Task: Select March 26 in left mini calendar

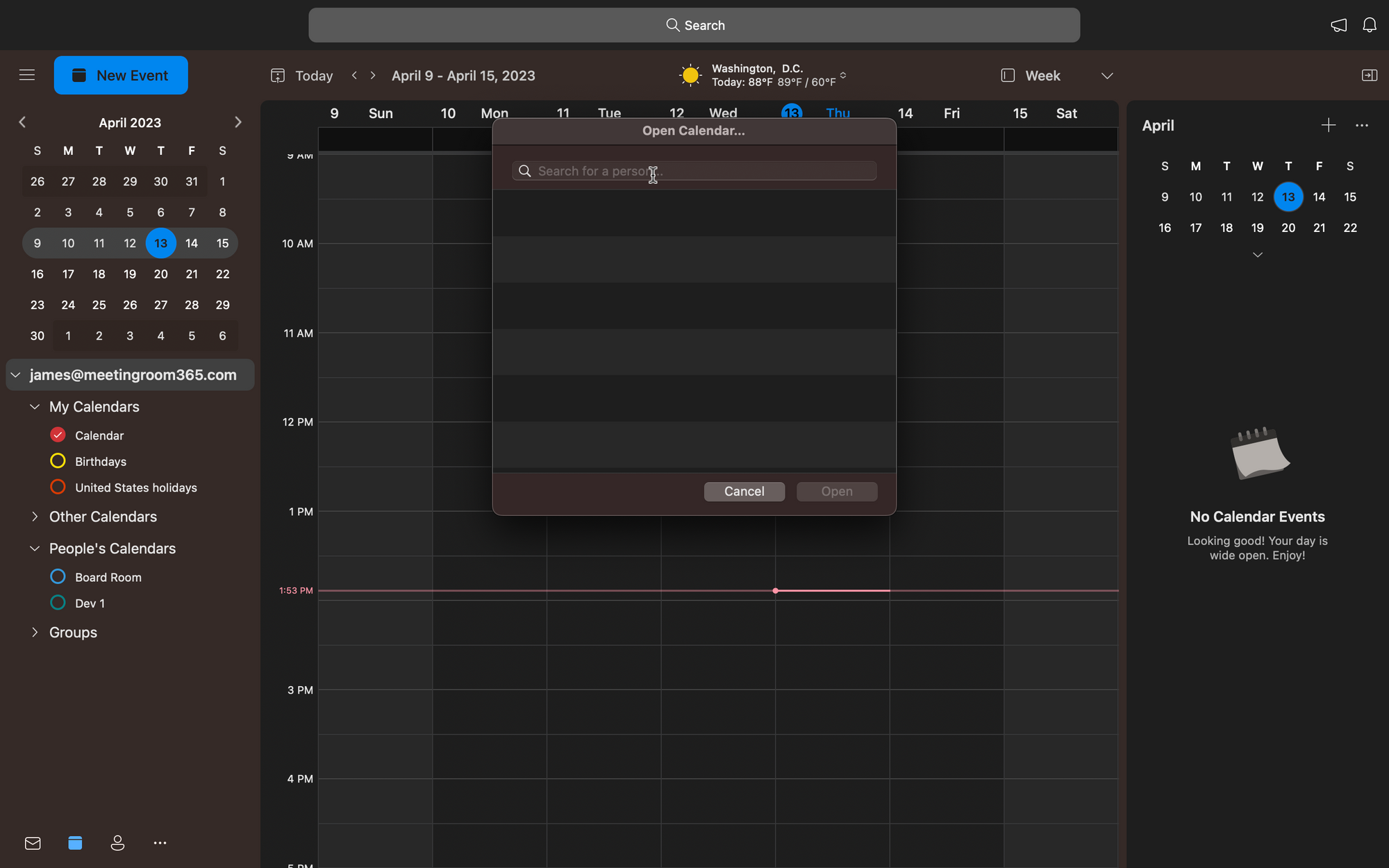Action: coord(38,181)
